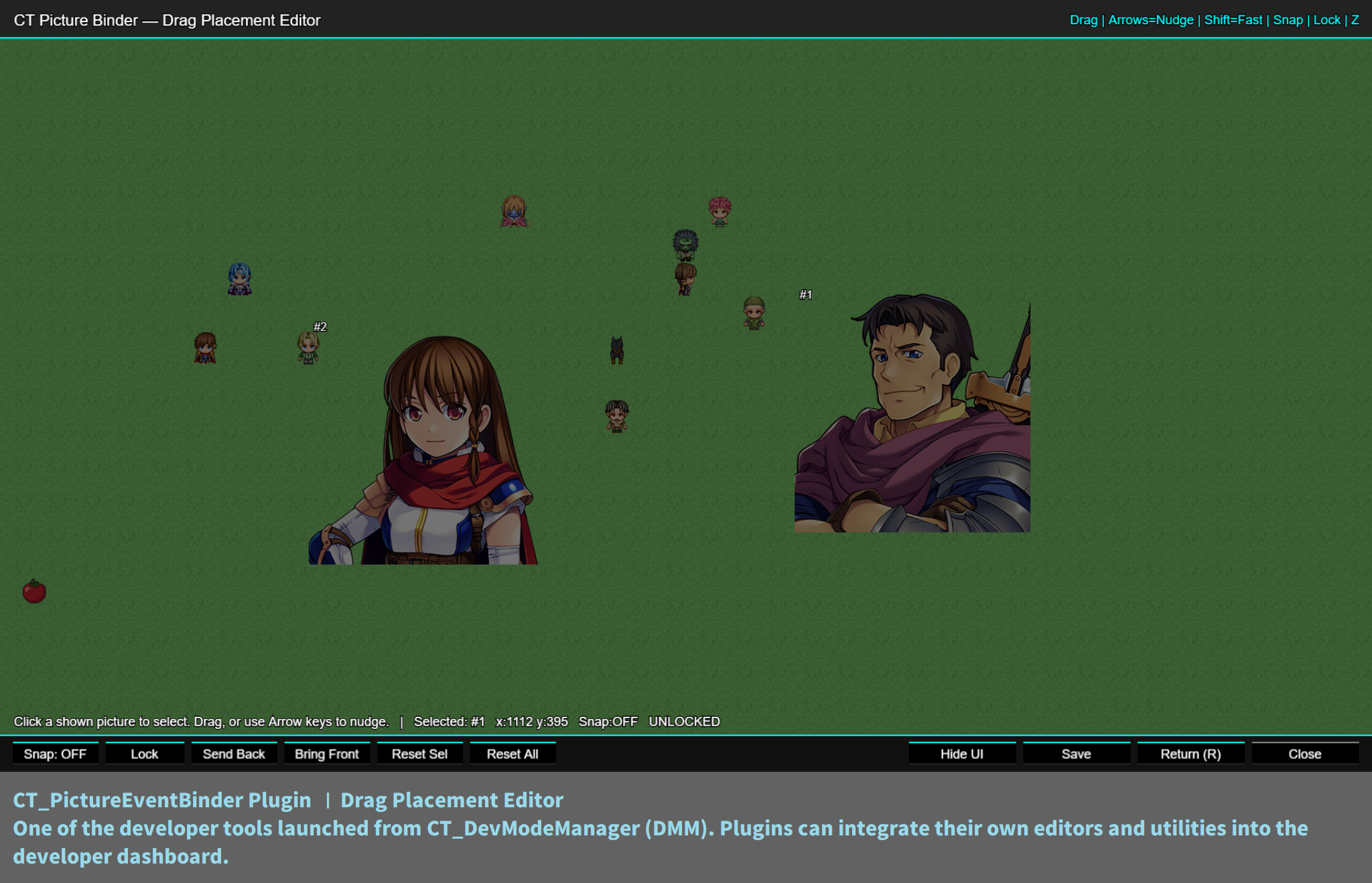Click the Arrows=Nudge hint text
The height and width of the screenshot is (883, 1372).
[1151, 20]
